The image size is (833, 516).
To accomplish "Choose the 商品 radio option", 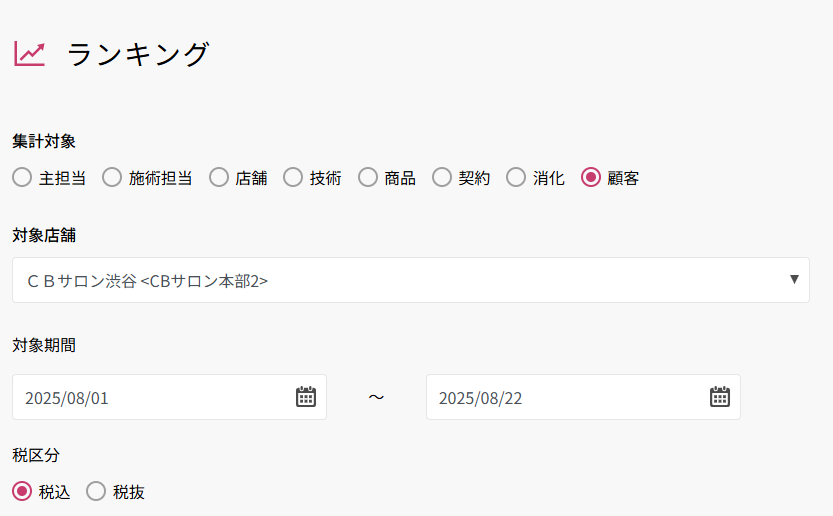I will [368, 178].
